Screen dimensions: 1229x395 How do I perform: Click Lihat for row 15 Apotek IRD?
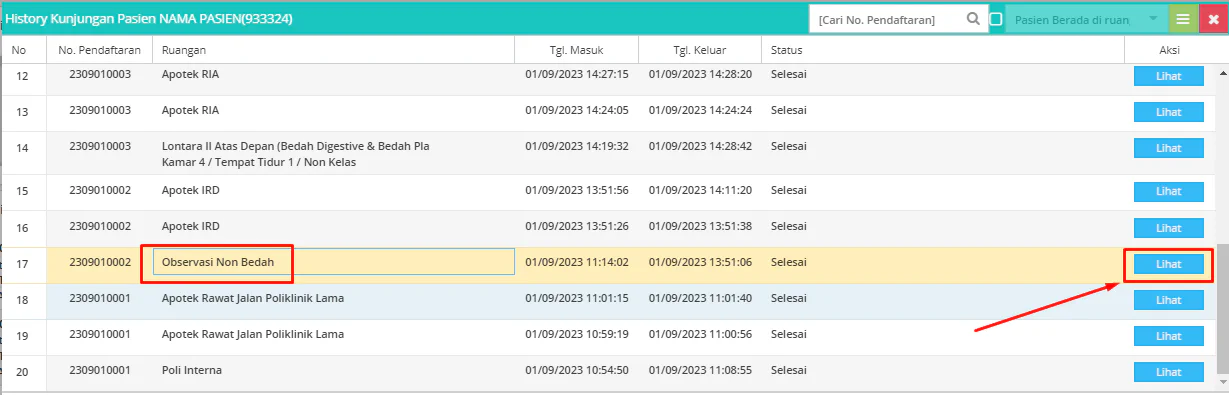click(x=1168, y=192)
